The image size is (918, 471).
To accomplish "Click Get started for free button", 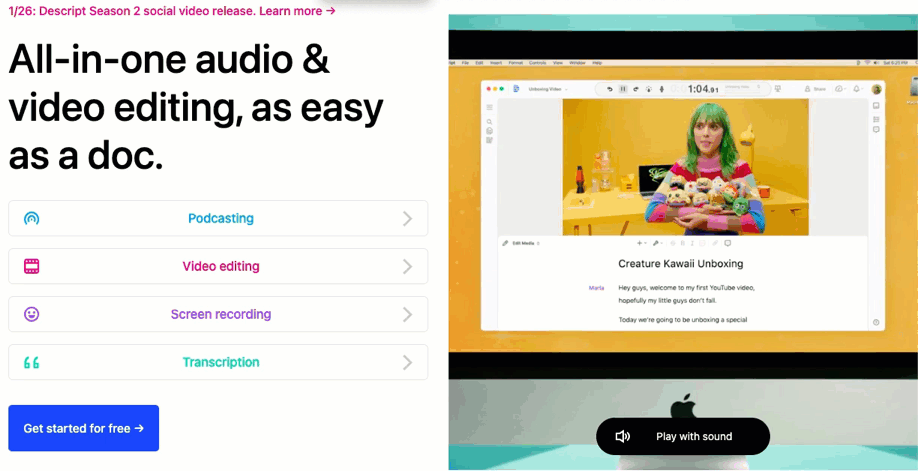I will (84, 428).
